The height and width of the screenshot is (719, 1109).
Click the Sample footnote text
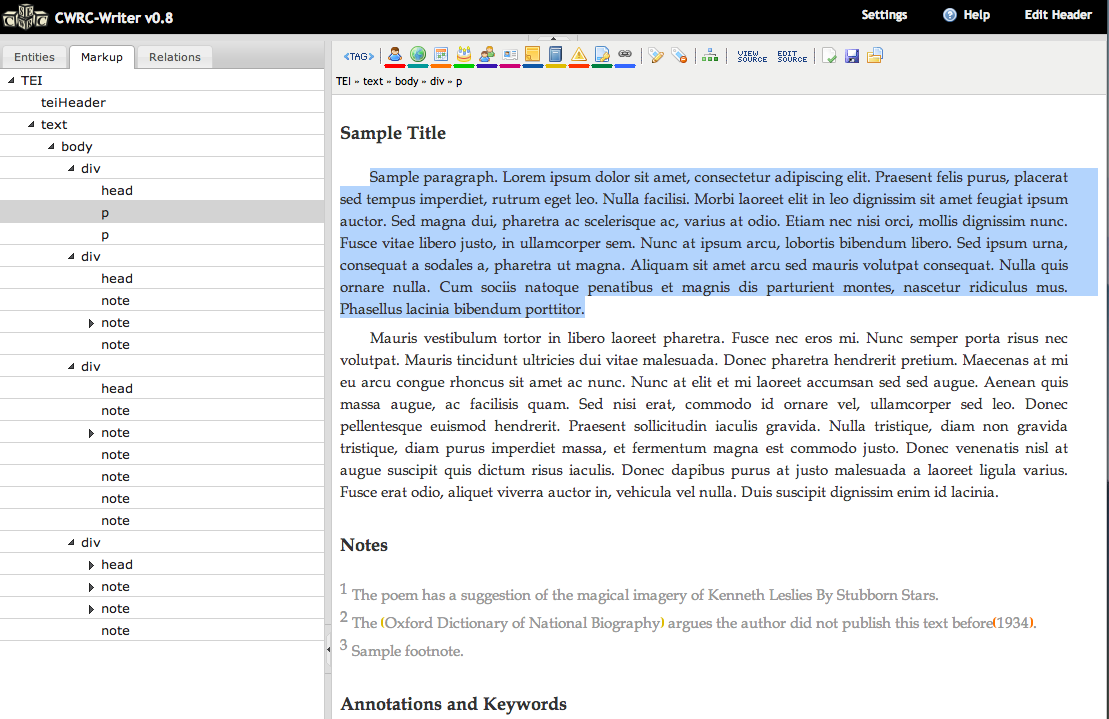407,651
